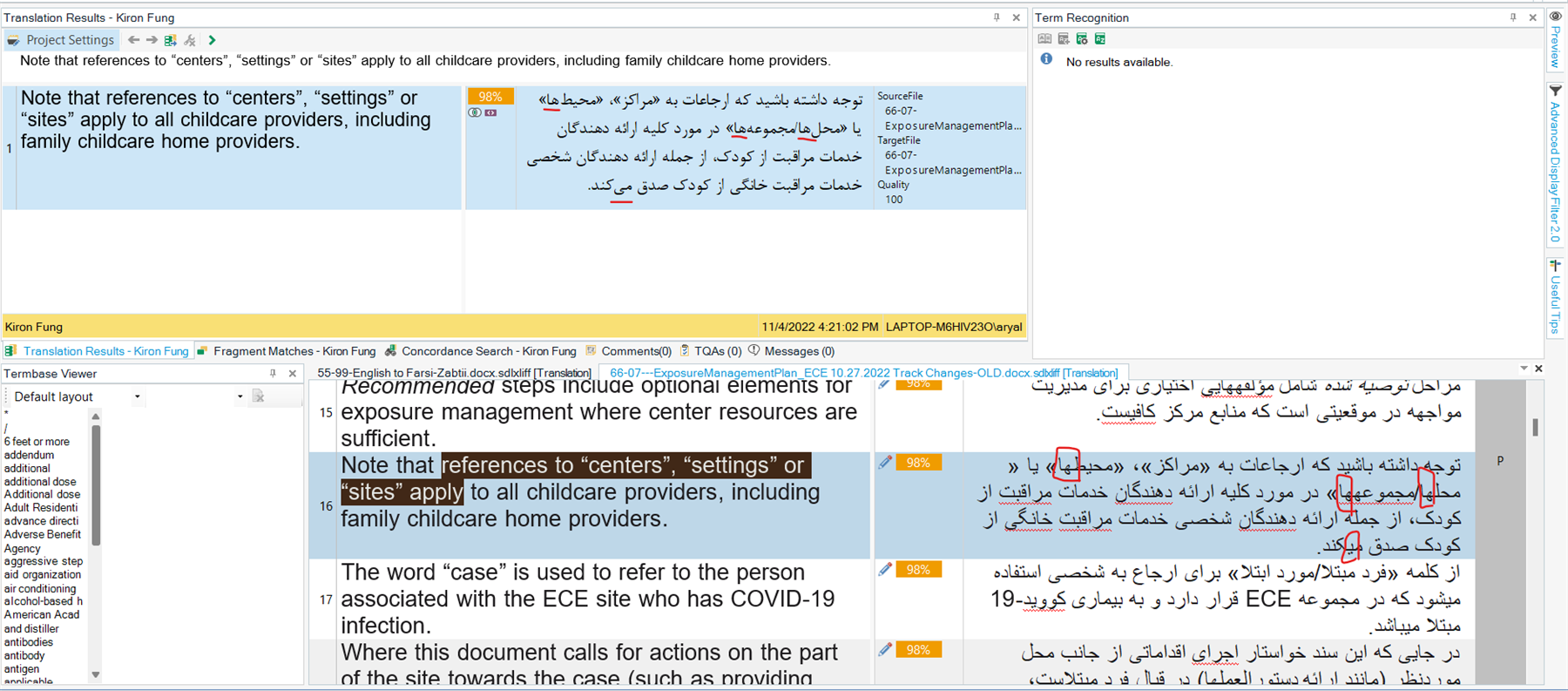Select term 'aggressive step'

pos(44,561)
